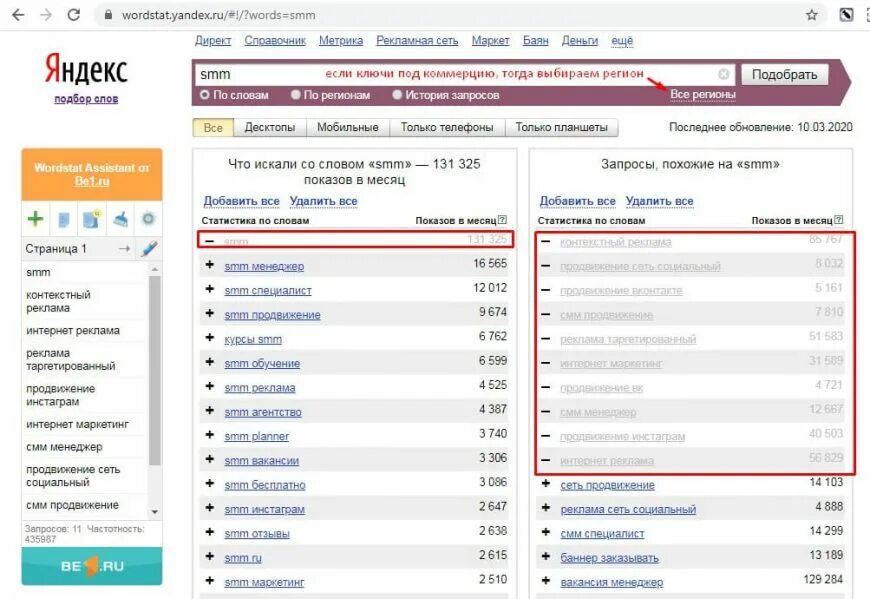Select the История запросов radio button
This screenshot has height=599, width=870.
[x=397, y=95]
